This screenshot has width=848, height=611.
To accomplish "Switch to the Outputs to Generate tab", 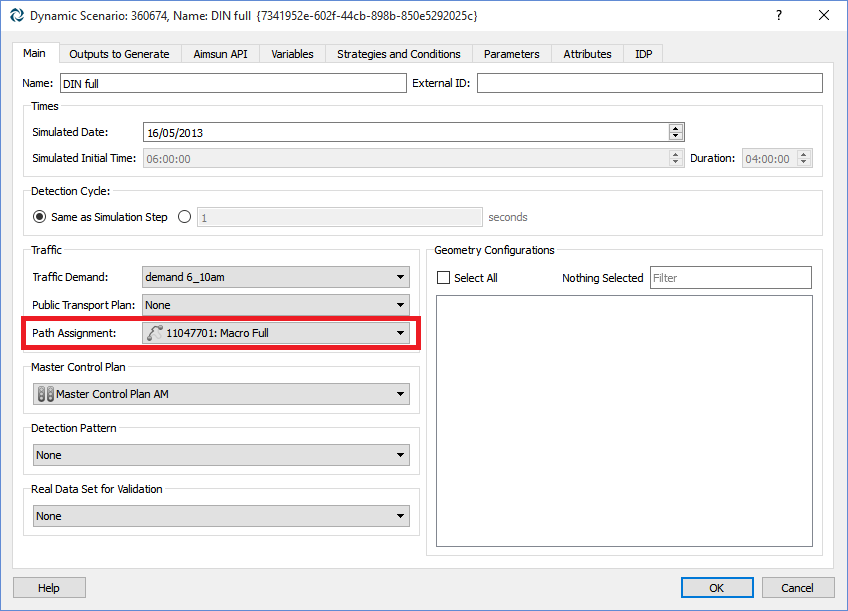I will coord(120,54).
